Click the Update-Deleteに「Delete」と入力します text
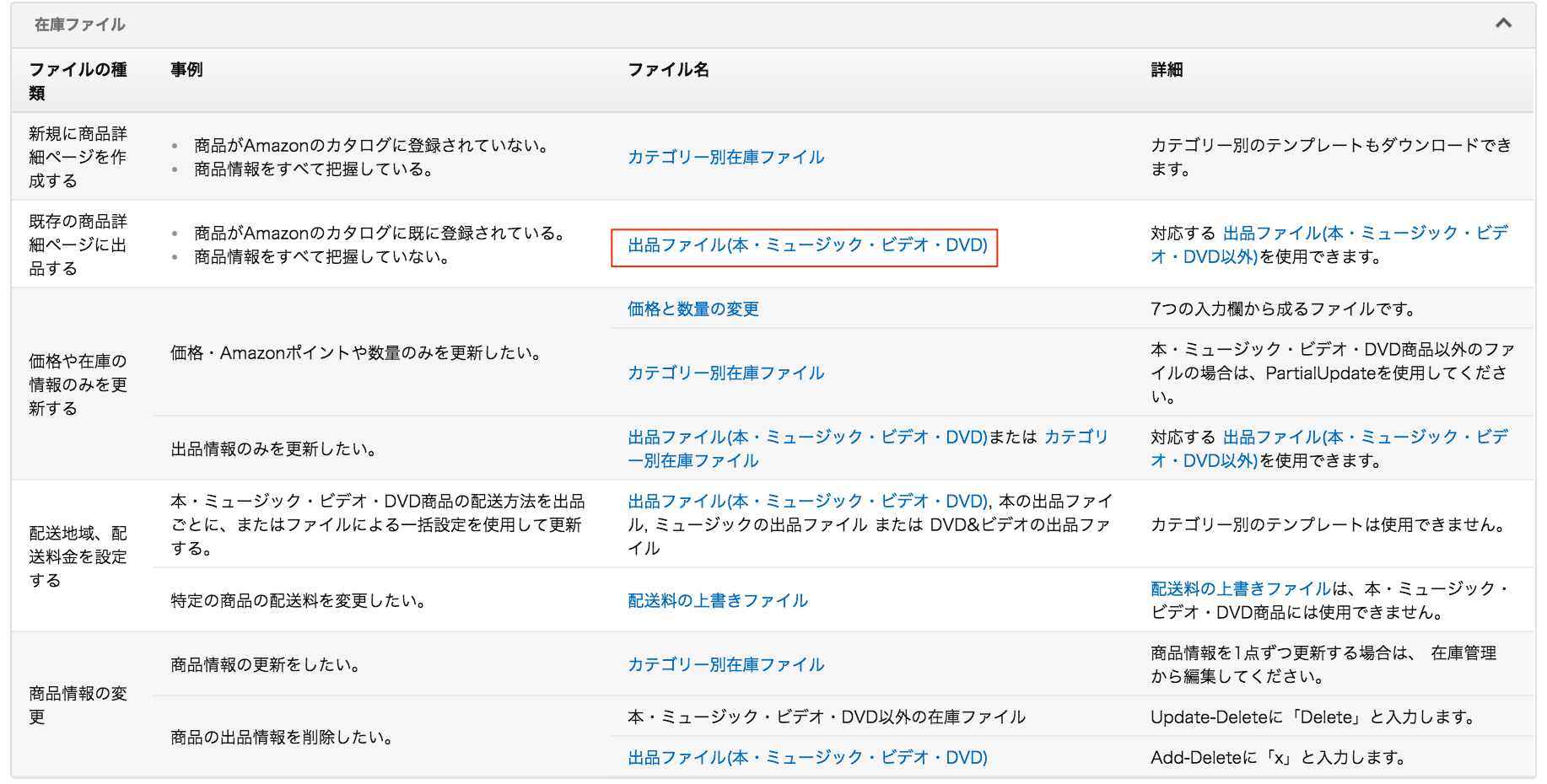 [x=1313, y=717]
